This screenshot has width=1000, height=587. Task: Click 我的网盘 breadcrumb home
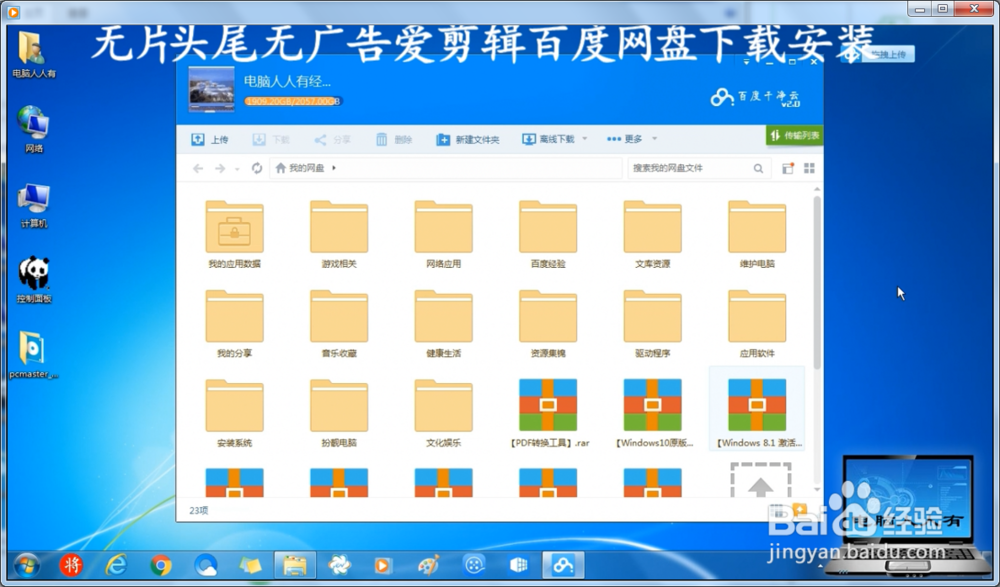click(300, 168)
